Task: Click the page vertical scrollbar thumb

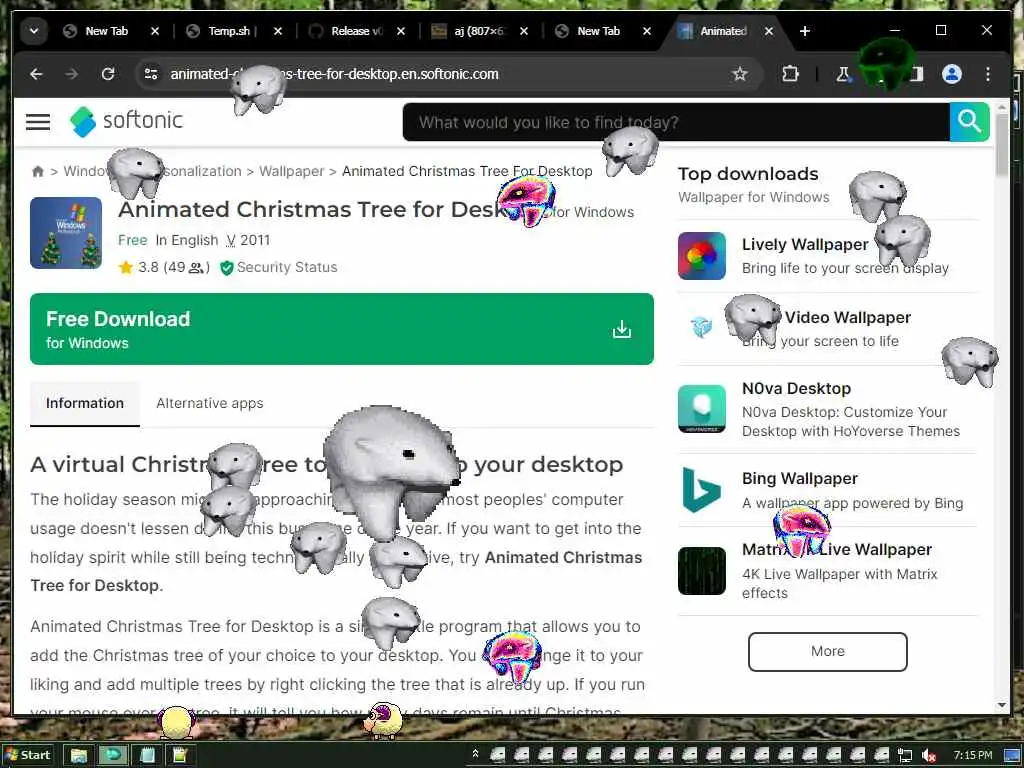Action: click(1002, 144)
